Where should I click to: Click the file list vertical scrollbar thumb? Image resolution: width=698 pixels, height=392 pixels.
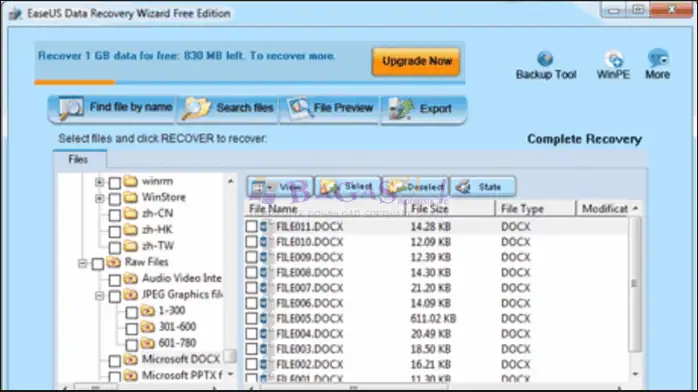635,285
